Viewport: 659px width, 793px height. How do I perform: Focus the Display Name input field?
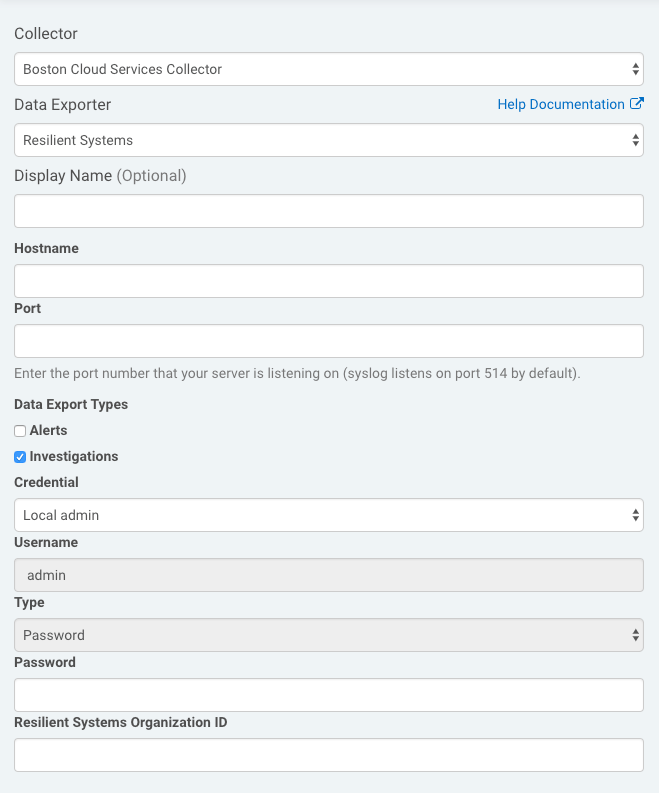pos(329,211)
